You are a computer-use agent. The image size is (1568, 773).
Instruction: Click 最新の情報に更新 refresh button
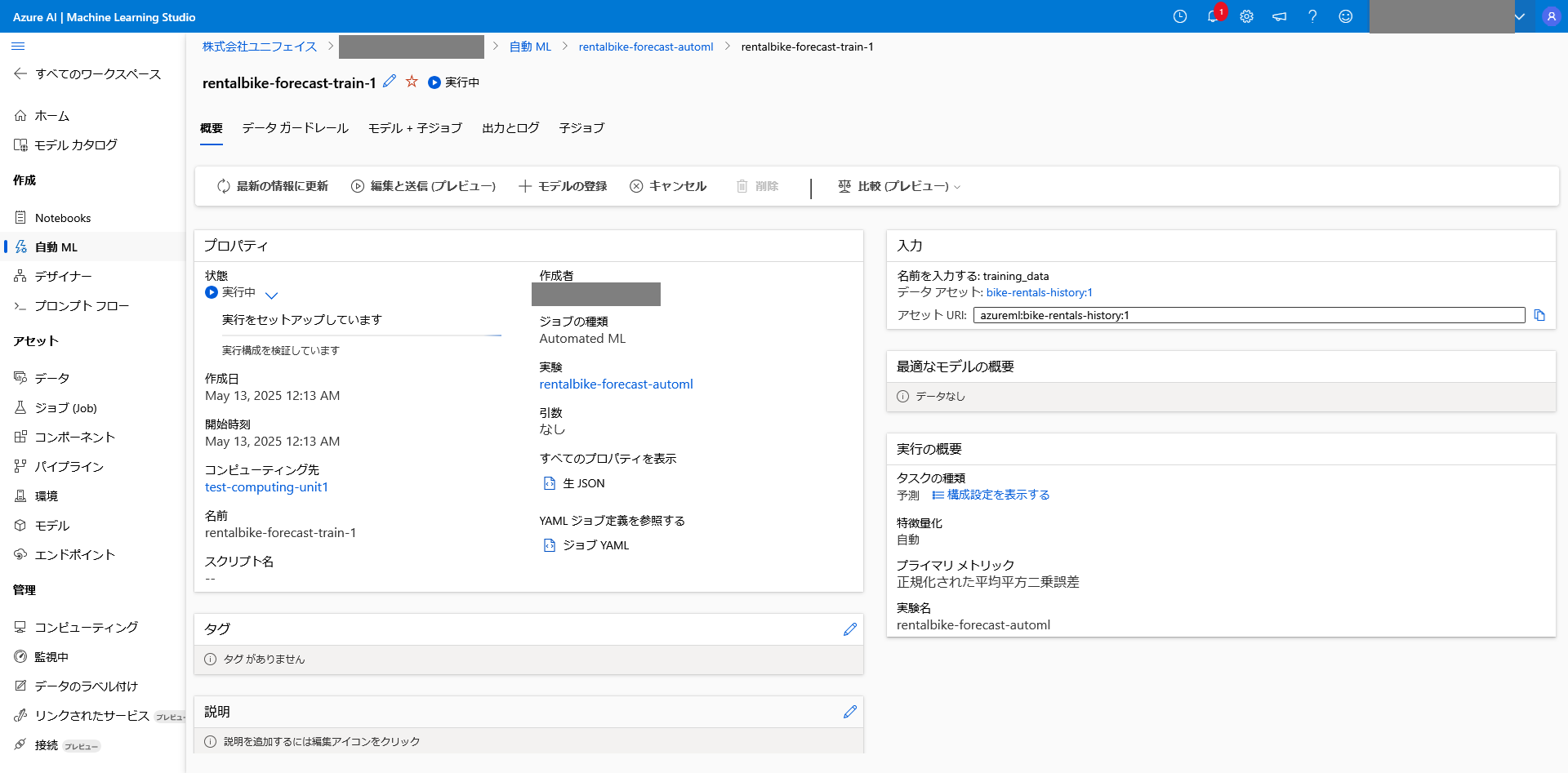(x=273, y=186)
